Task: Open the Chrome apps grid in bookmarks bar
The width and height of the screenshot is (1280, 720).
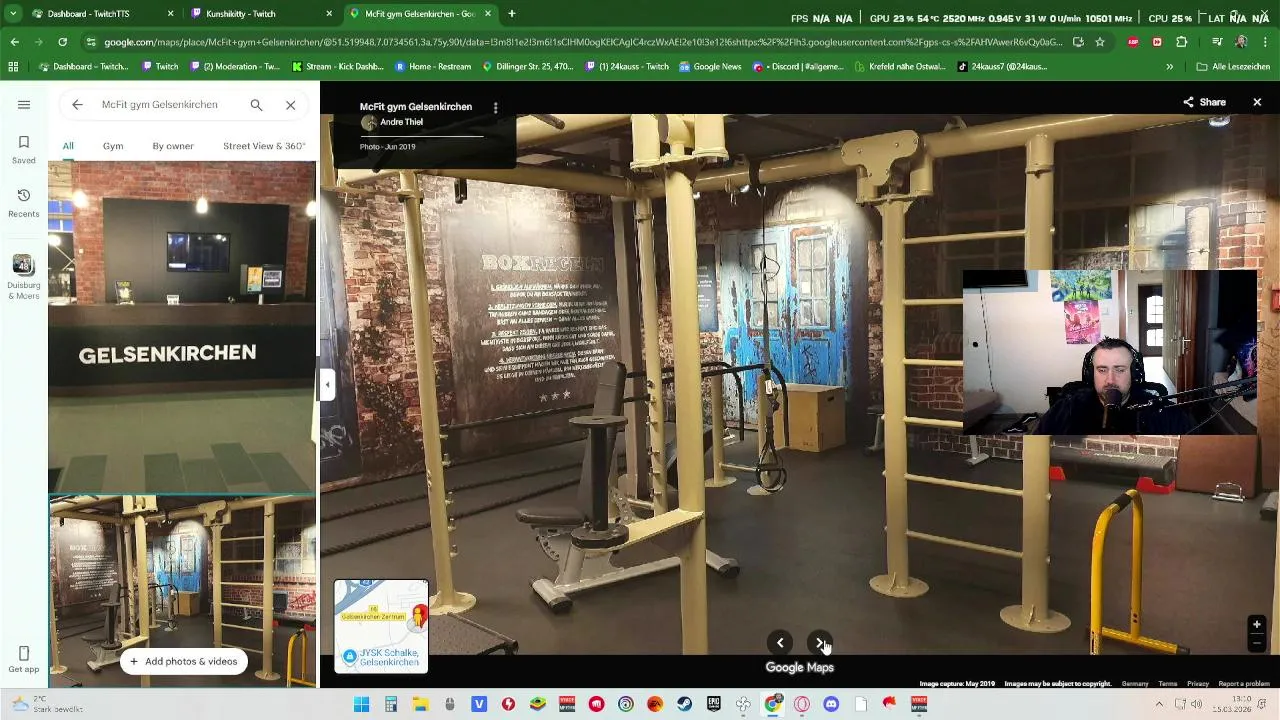Action: [x=13, y=67]
